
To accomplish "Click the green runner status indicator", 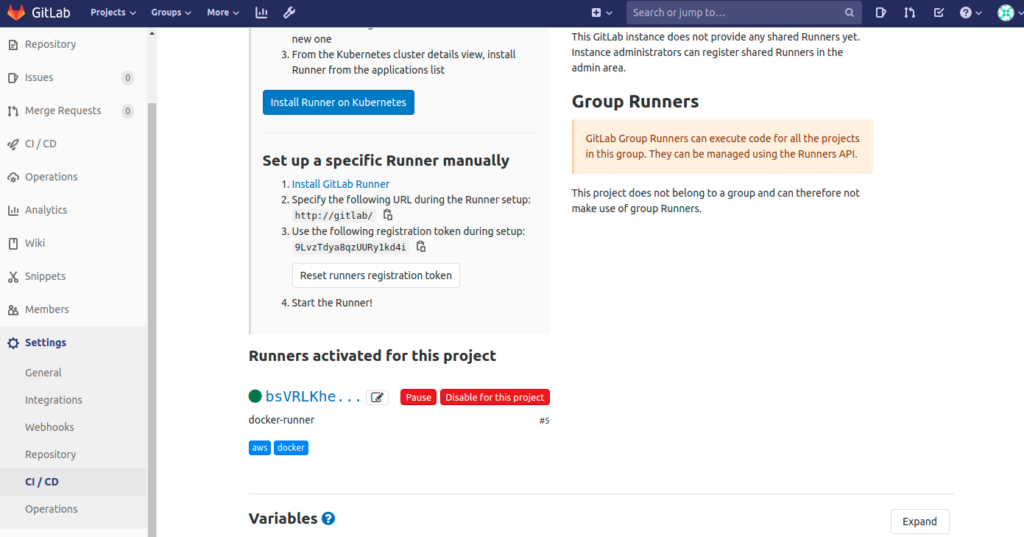I will coord(255,396).
